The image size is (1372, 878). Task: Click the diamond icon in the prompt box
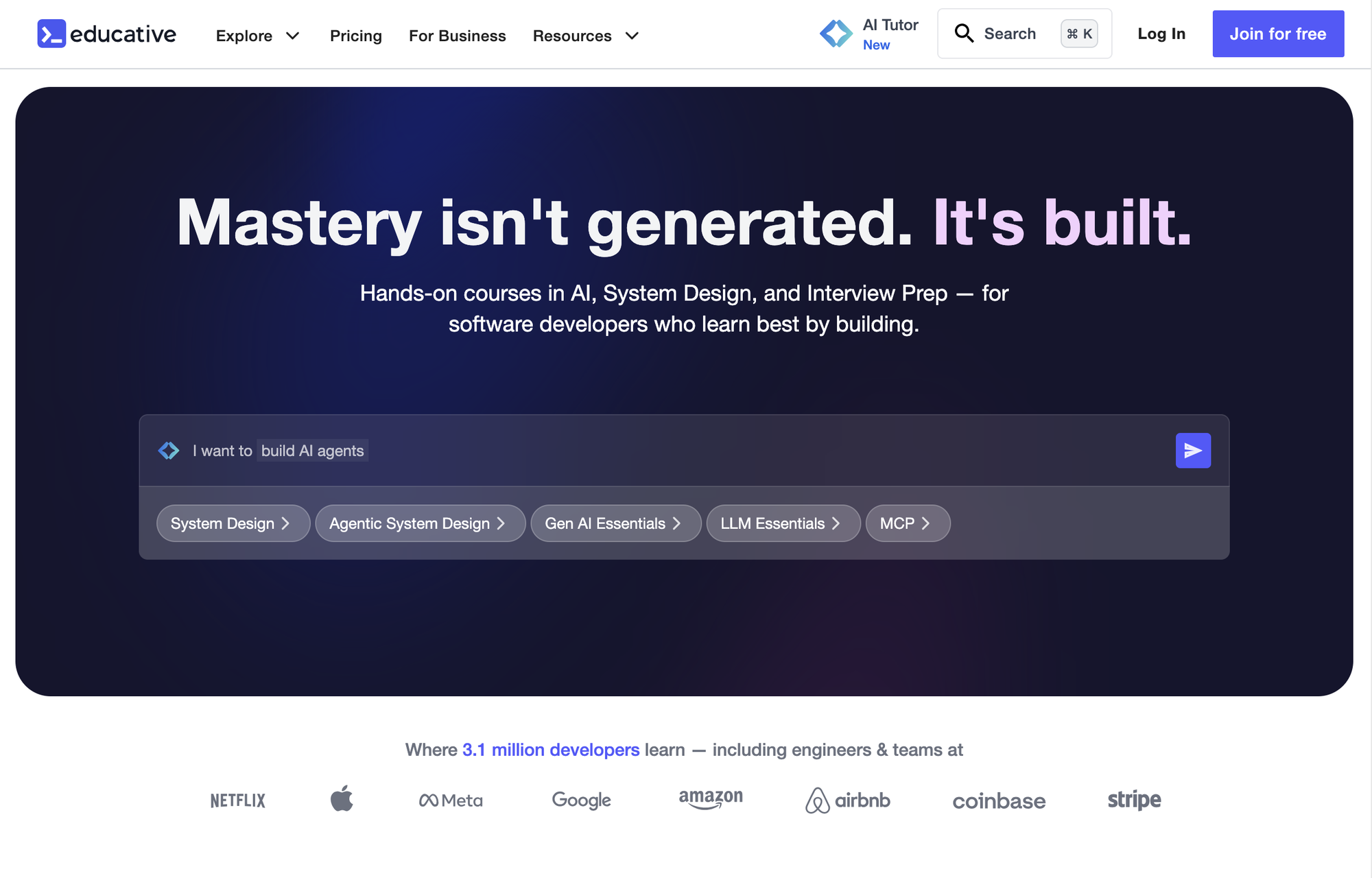coord(169,451)
